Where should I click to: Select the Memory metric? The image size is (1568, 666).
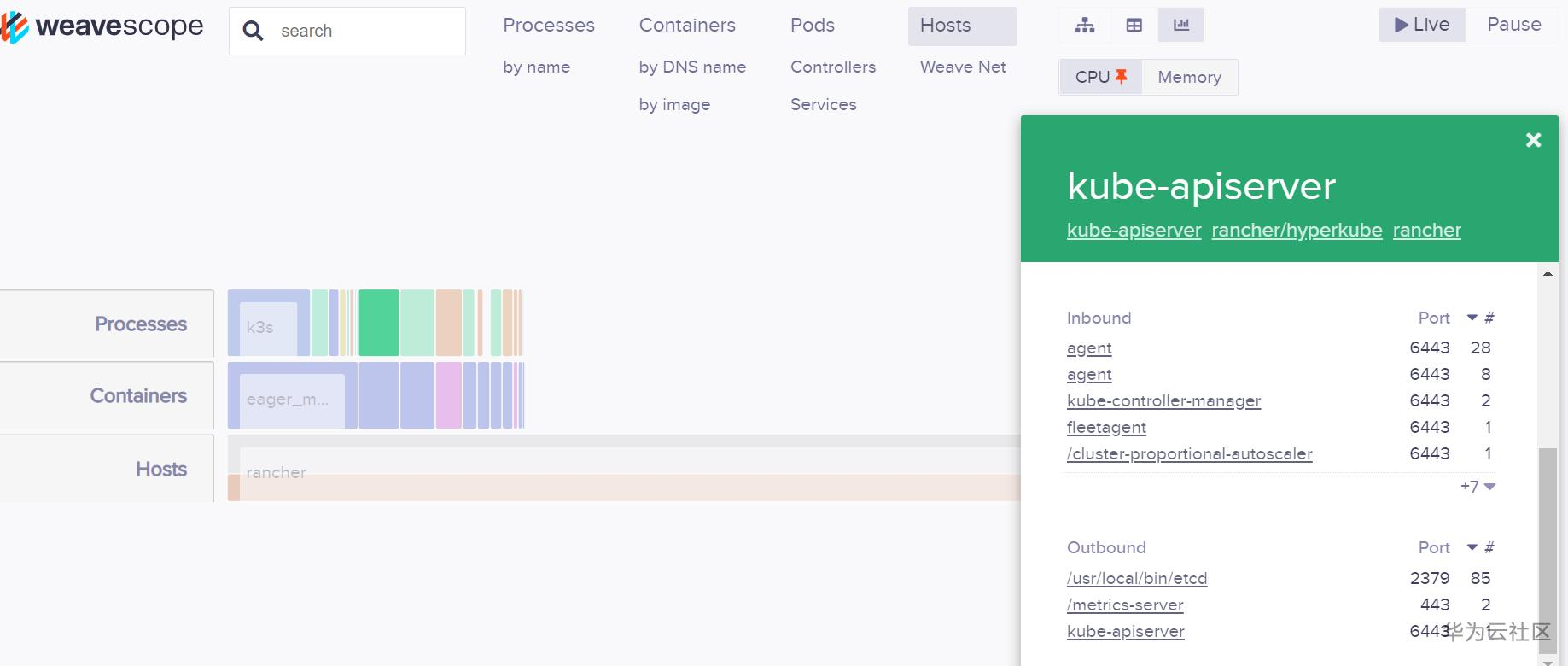point(1189,77)
